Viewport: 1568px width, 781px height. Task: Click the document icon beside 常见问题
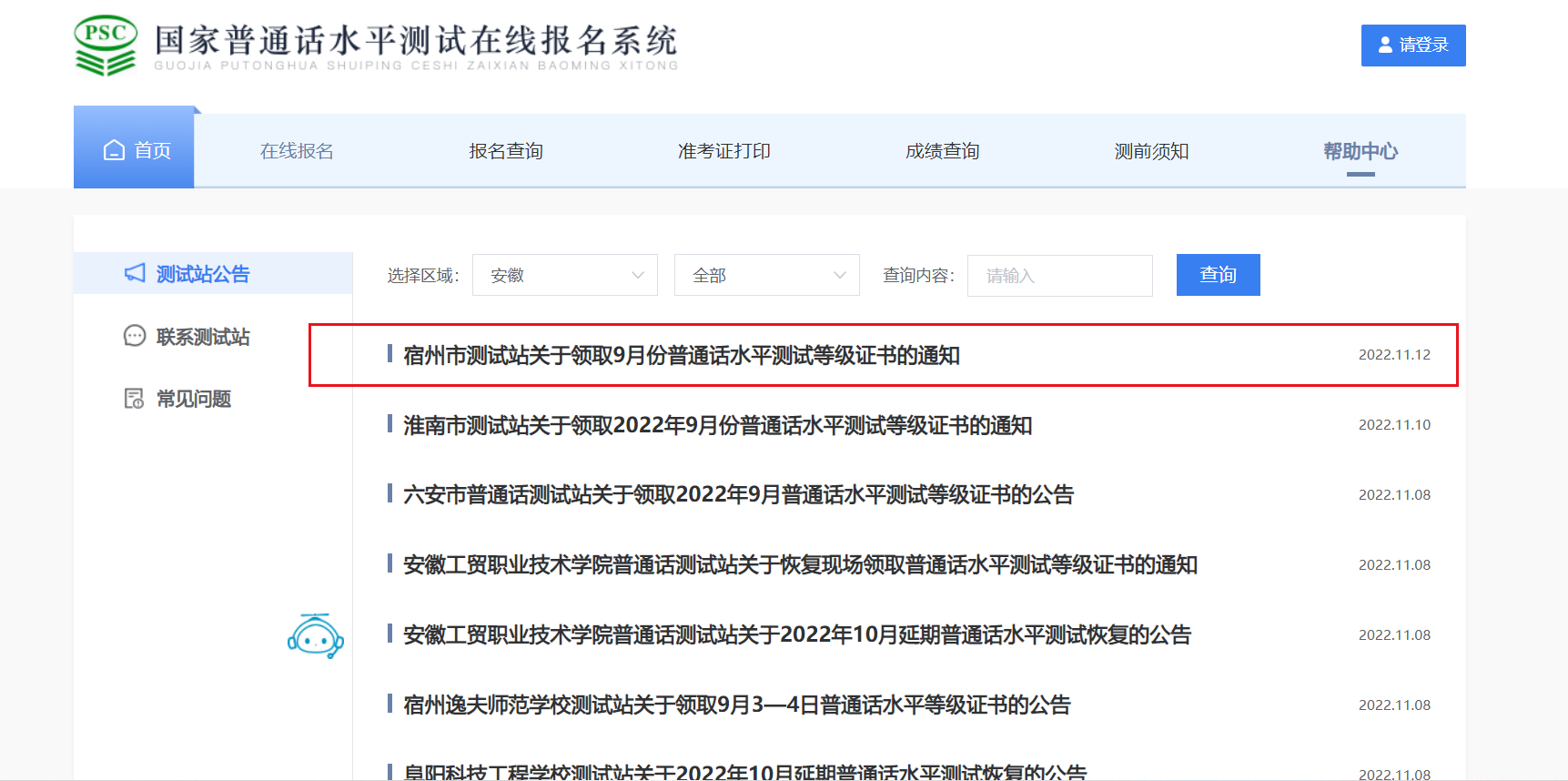click(x=135, y=399)
